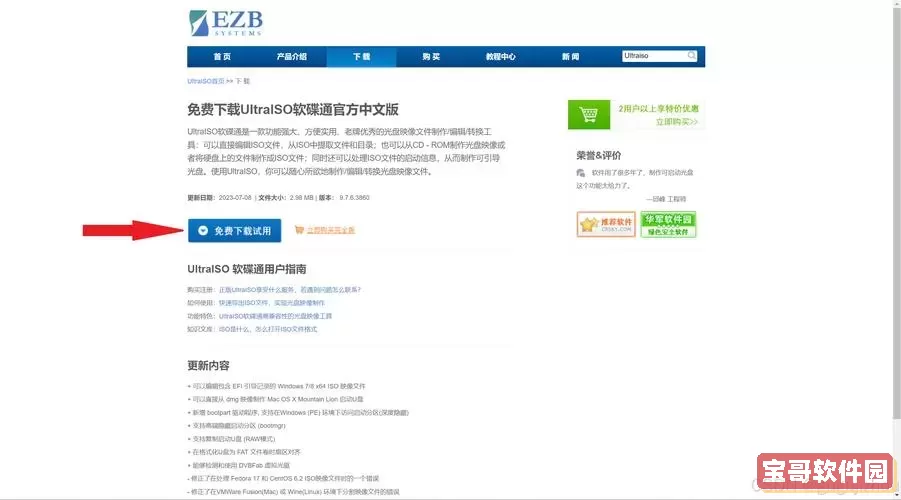Screen dimensions: 901x500
Task: Click the 免费下载试用 download button
Action: click(x=234, y=230)
